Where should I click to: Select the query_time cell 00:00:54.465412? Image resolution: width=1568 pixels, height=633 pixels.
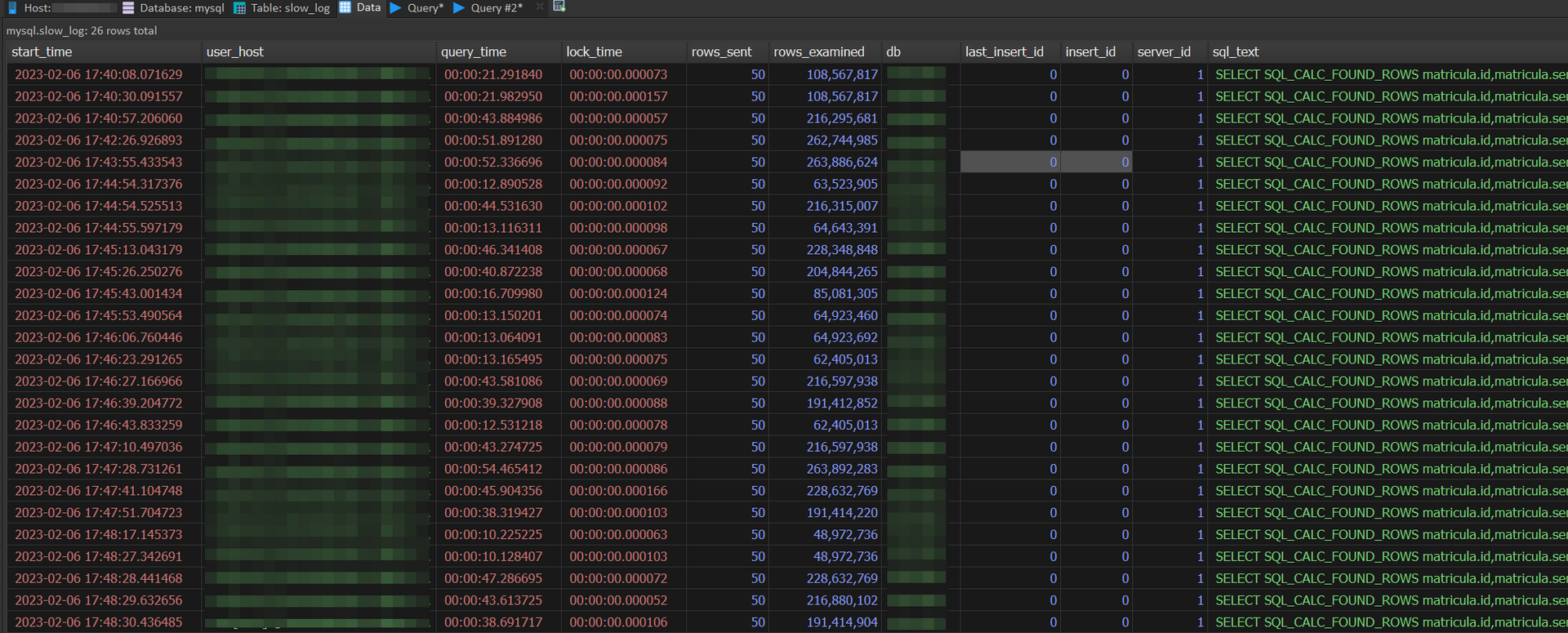pyautogui.click(x=493, y=469)
